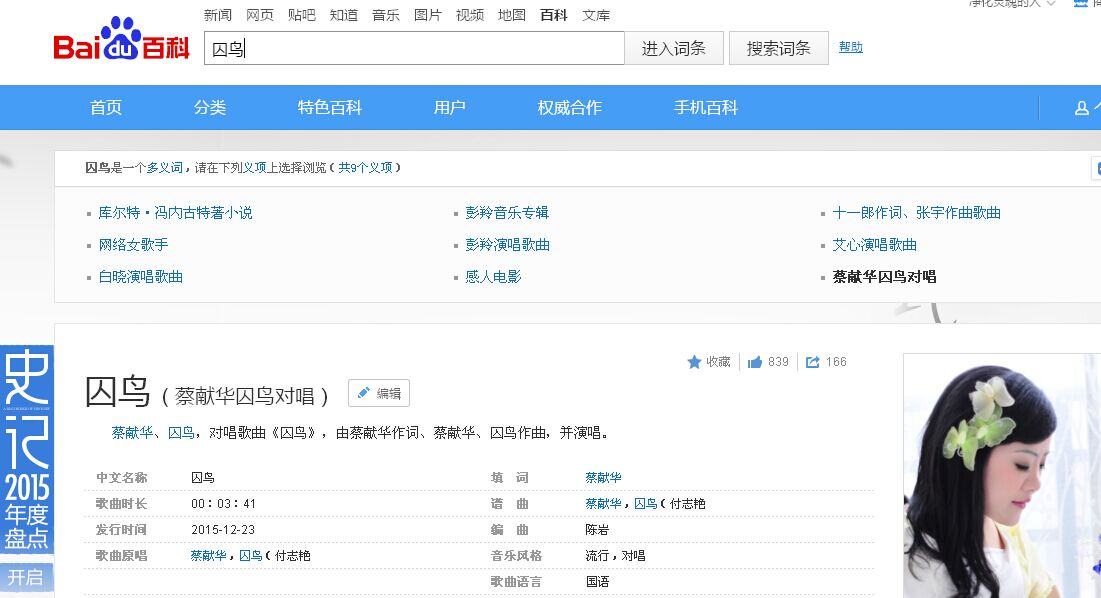Select 权威合作 in the blue navbar
Viewport: 1101px width, 598px height.
click(569, 108)
